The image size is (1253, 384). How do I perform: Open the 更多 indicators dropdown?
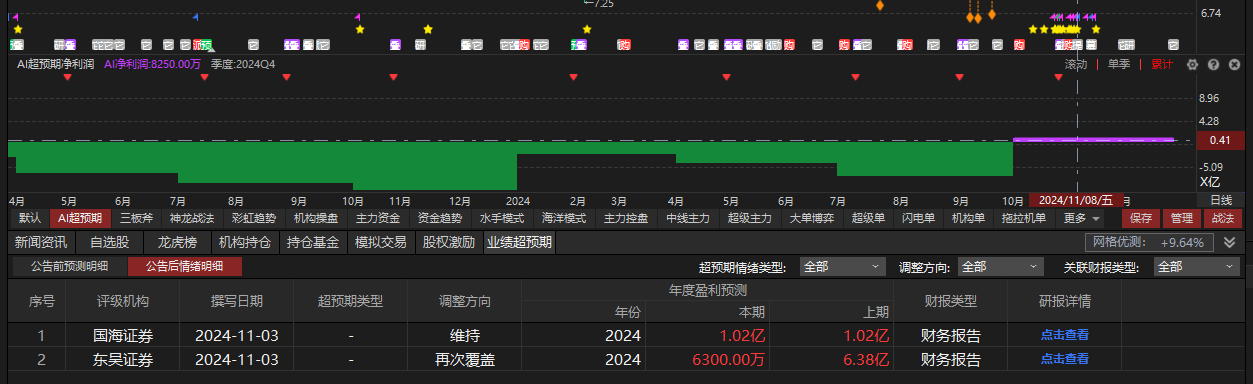click(1081, 218)
